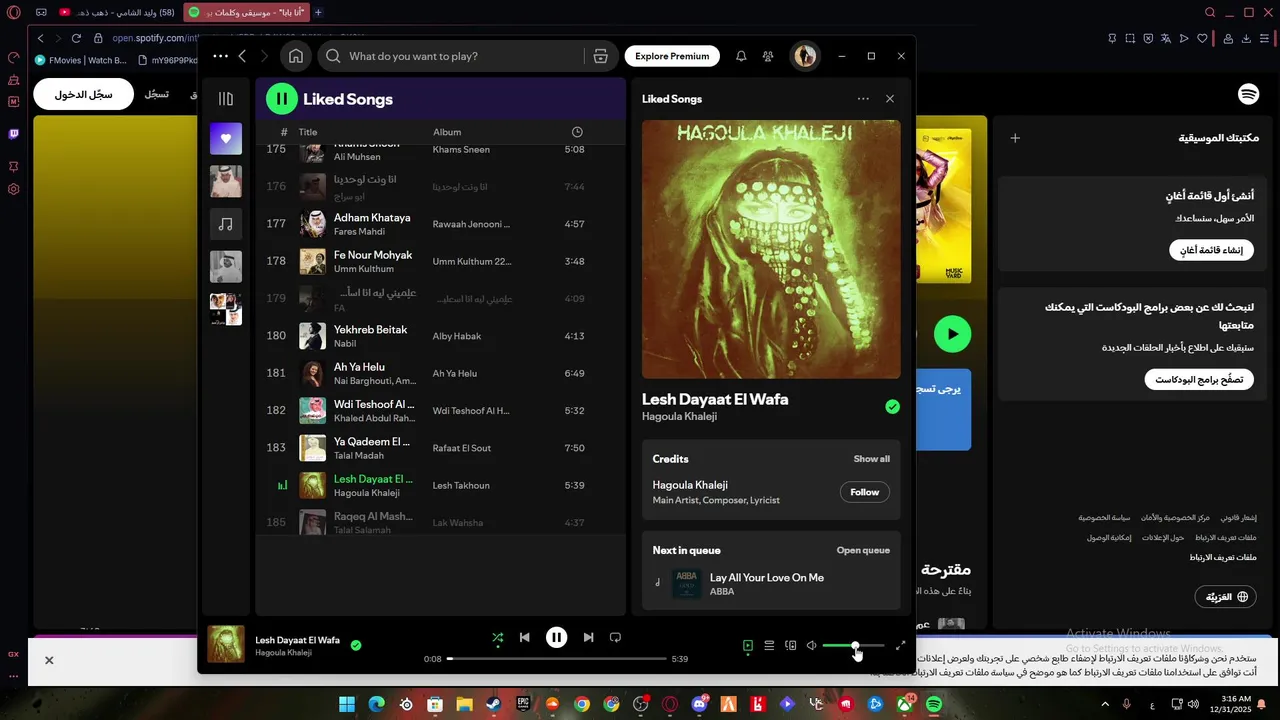Switch to full screen player
Viewport: 1280px width, 720px height.
click(x=900, y=646)
